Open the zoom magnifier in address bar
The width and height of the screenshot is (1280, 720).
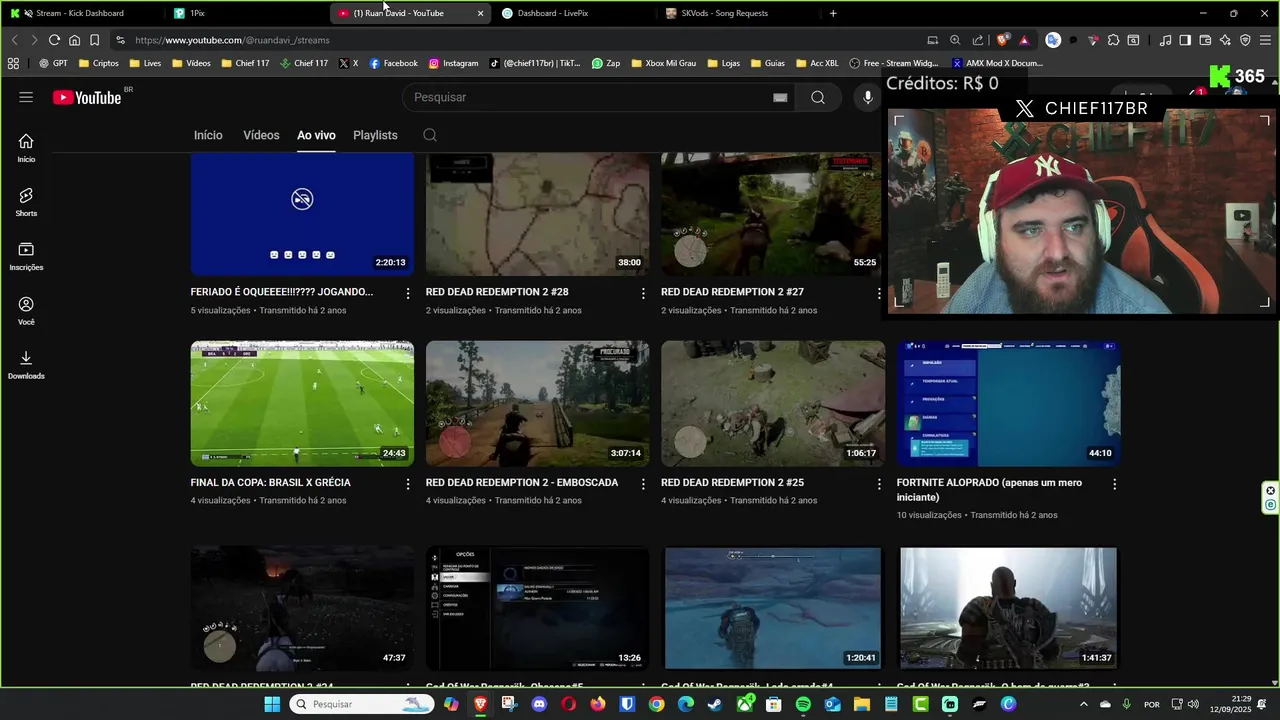click(955, 40)
